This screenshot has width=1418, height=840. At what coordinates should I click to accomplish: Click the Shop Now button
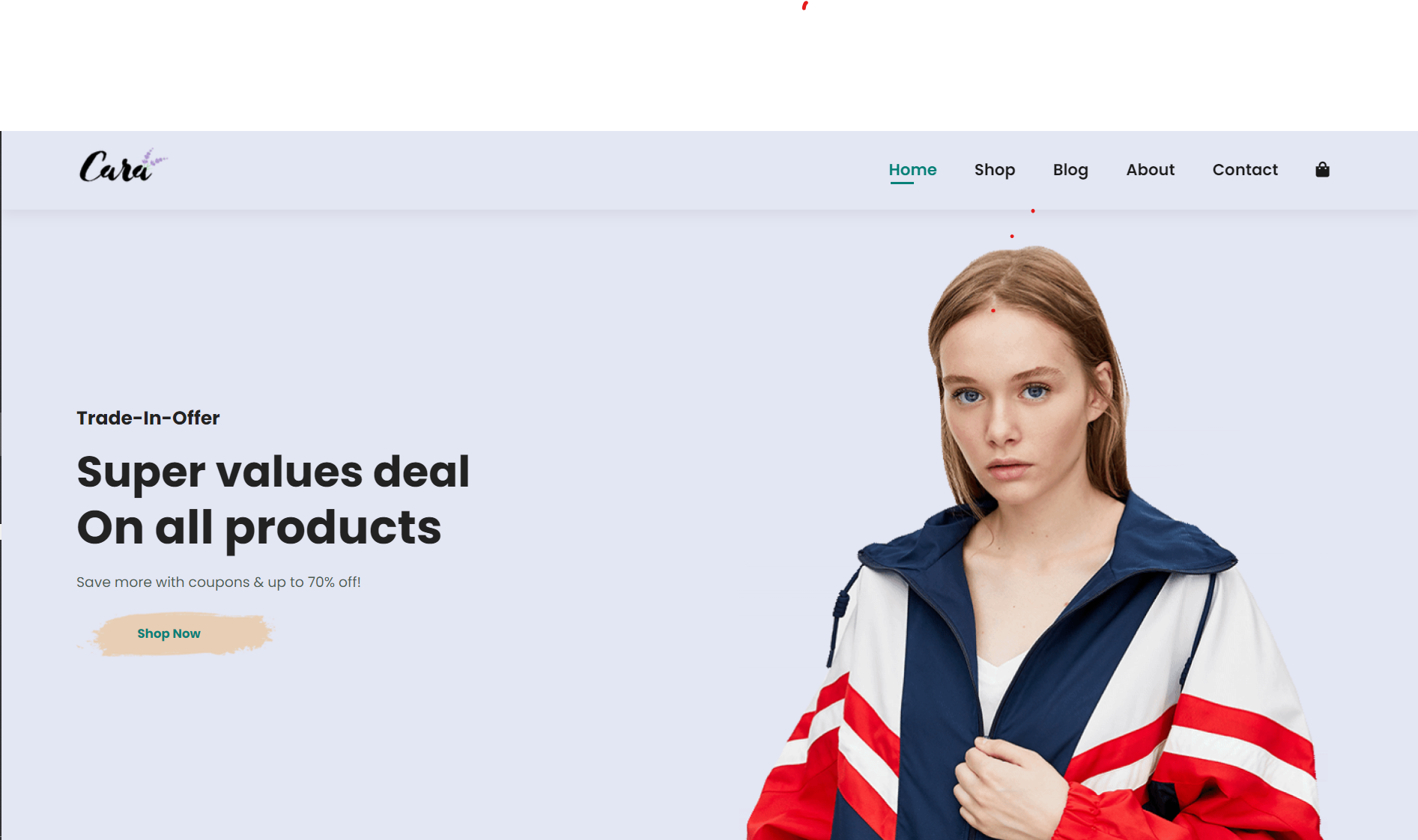(169, 633)
